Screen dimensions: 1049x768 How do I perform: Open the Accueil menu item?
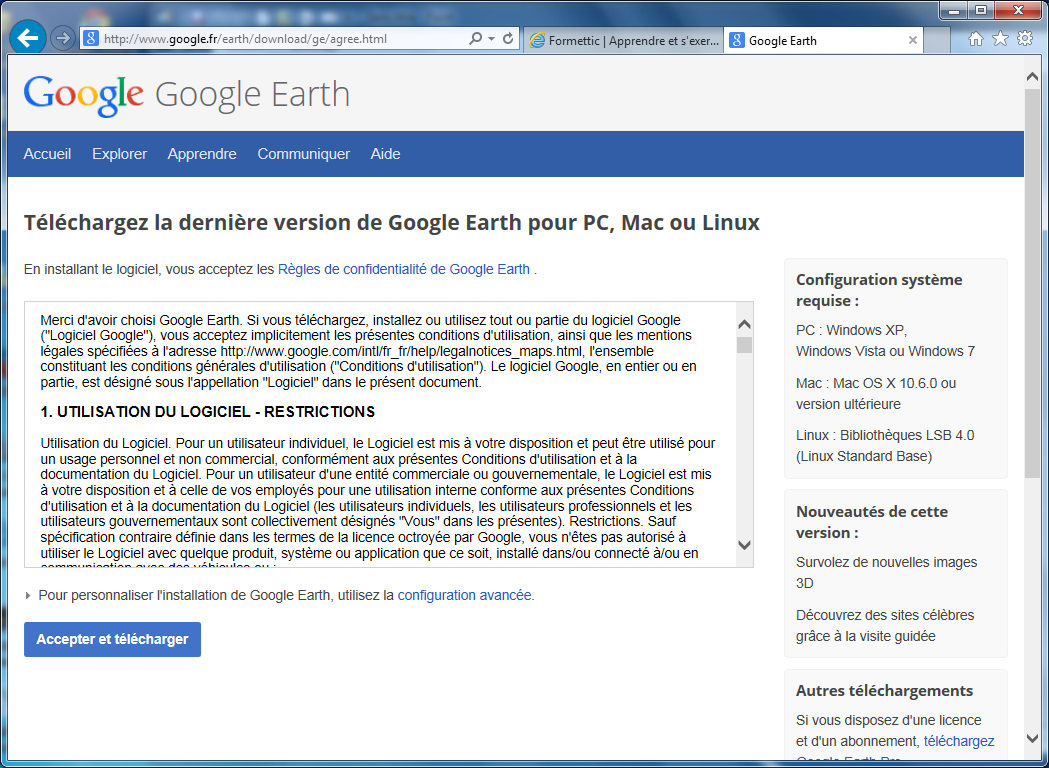pyautogui.click(x=47, y=154)
